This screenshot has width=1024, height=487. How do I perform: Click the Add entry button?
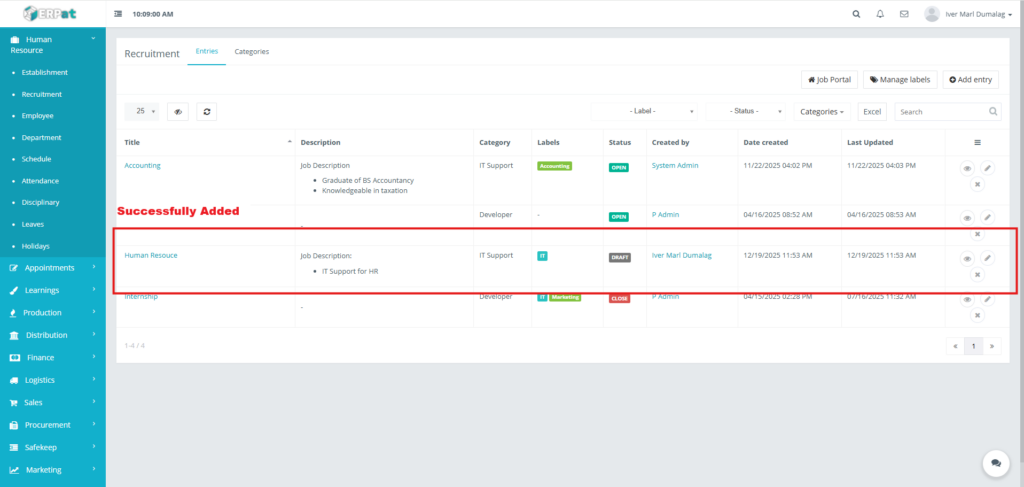pos(970,79)
